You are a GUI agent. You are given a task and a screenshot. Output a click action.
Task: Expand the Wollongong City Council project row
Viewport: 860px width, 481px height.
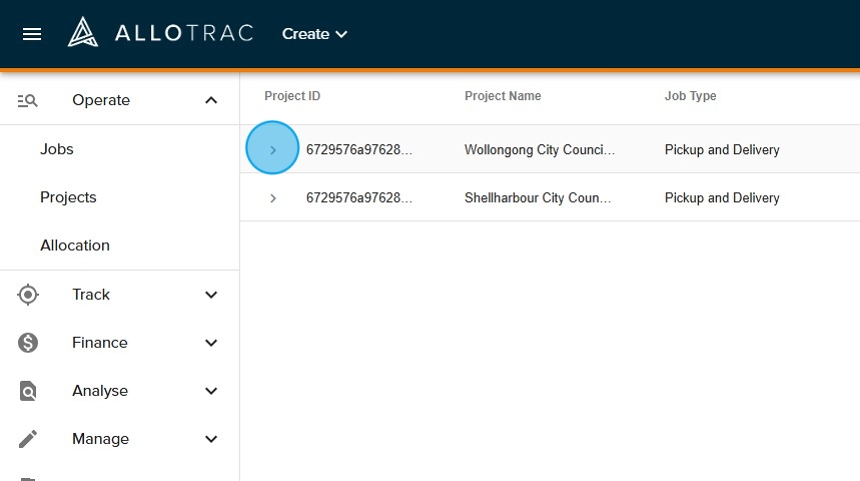pos(273,149)
